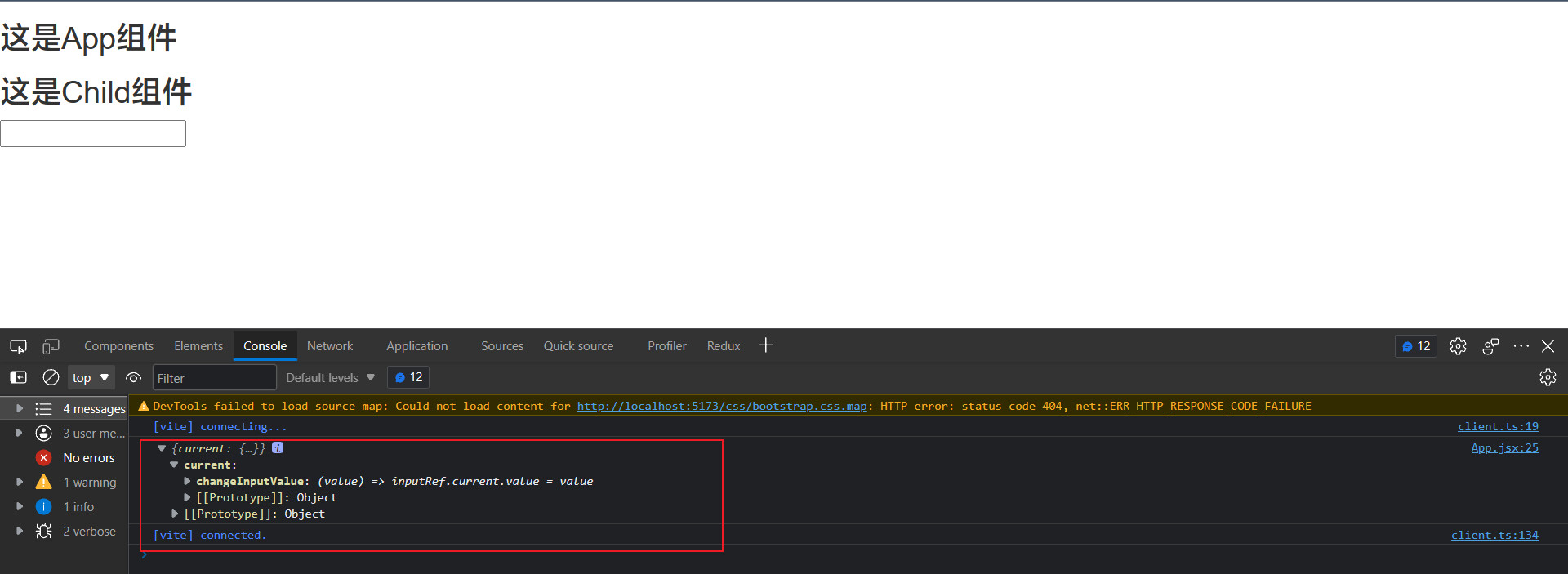
Task: Expand the changeInputValue function entry
Action: (187, 481)
